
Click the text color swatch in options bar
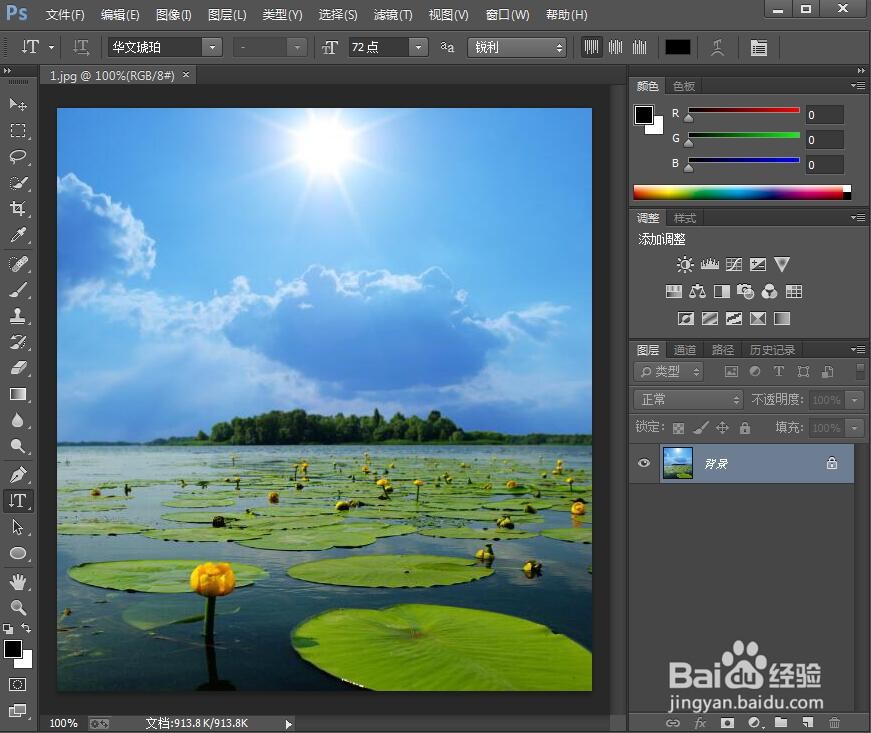tap(678, 48)
